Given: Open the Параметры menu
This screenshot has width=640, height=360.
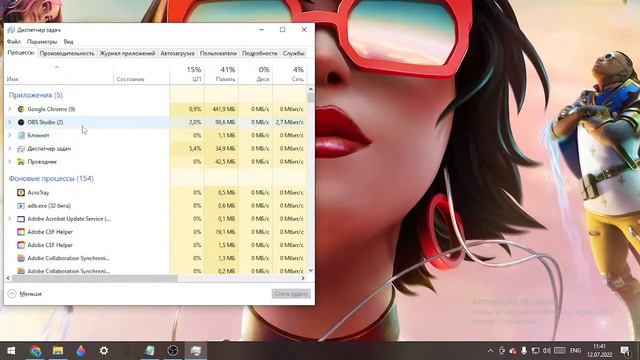Looking at the screenshot, I should (x=42, y=42).
